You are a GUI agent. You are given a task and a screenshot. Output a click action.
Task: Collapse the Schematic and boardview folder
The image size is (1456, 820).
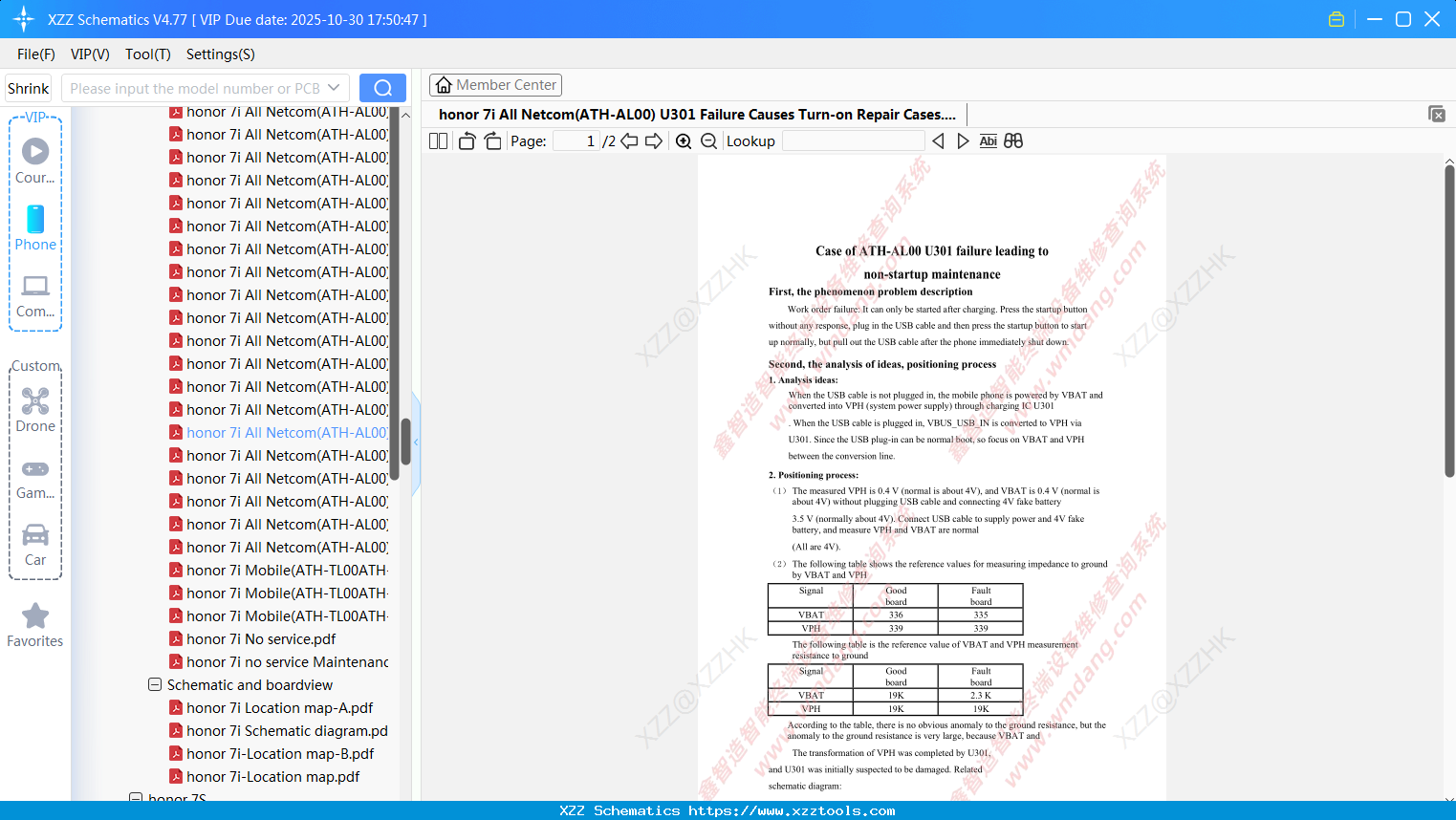[155, 684]
